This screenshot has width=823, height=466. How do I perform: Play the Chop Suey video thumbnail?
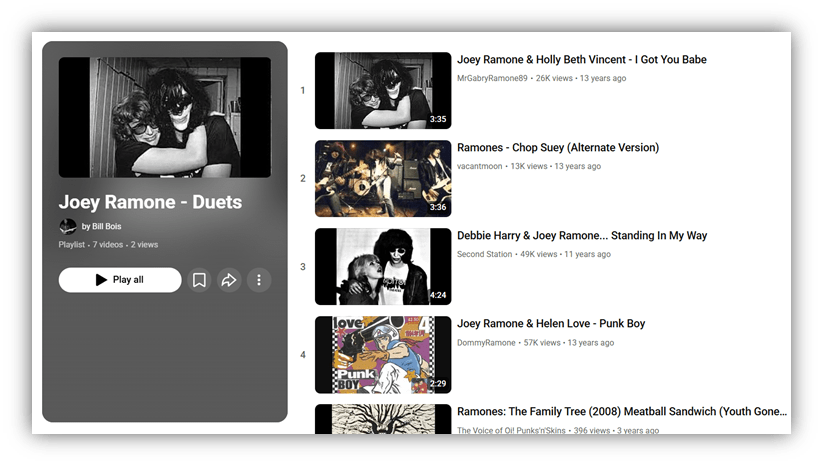point(383,178)
